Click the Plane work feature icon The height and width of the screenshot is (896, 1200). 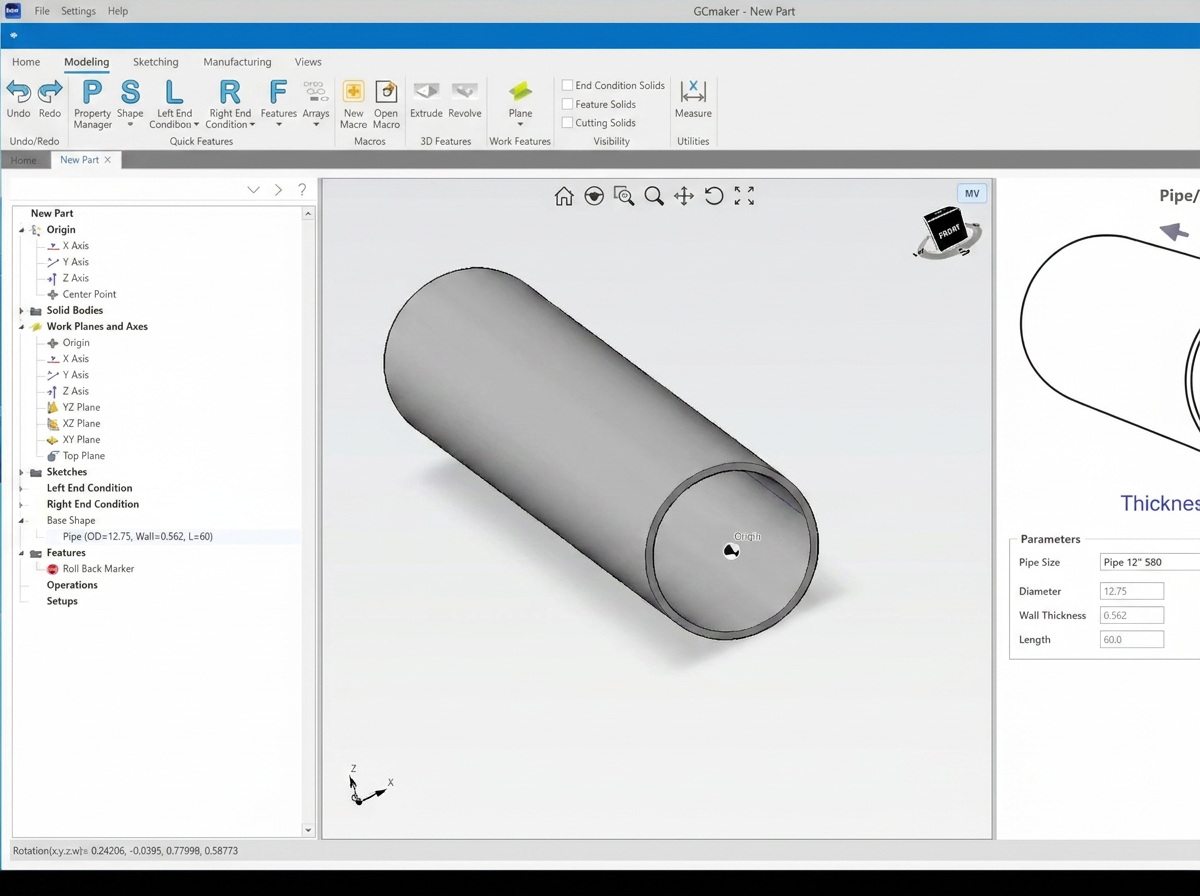click(520, 92)
